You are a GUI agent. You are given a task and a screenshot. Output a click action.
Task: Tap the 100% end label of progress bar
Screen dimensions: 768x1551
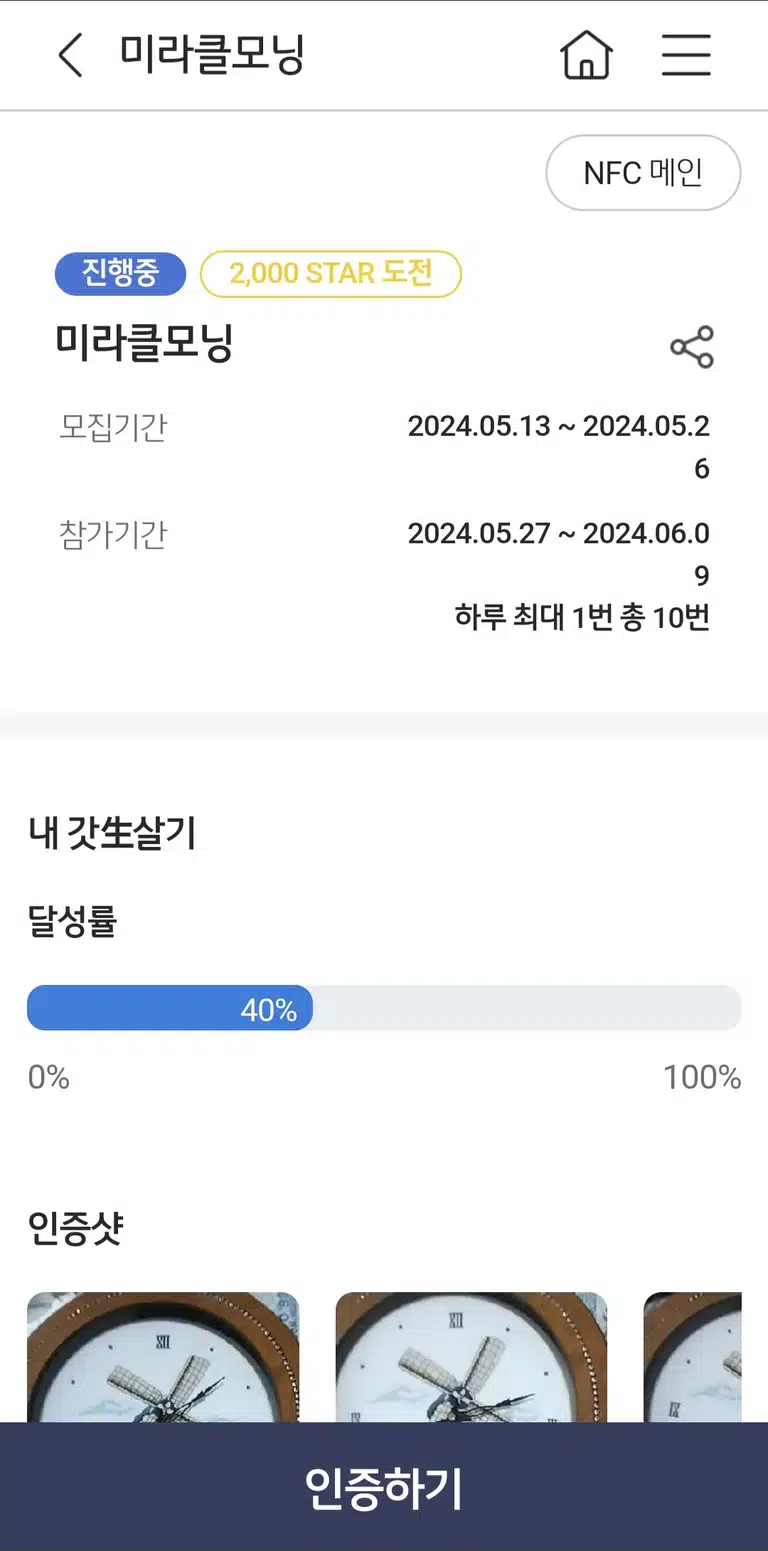point(702,1077)
